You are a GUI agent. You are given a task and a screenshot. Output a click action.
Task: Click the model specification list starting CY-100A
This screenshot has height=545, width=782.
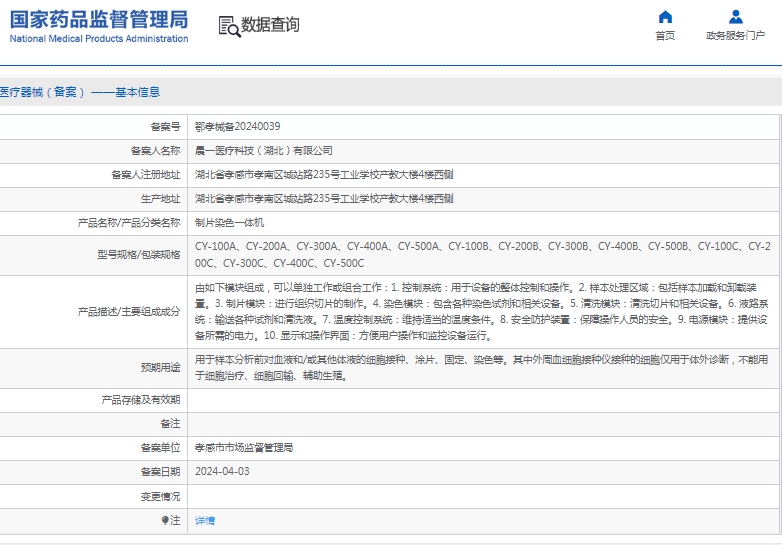click(483, 255)
